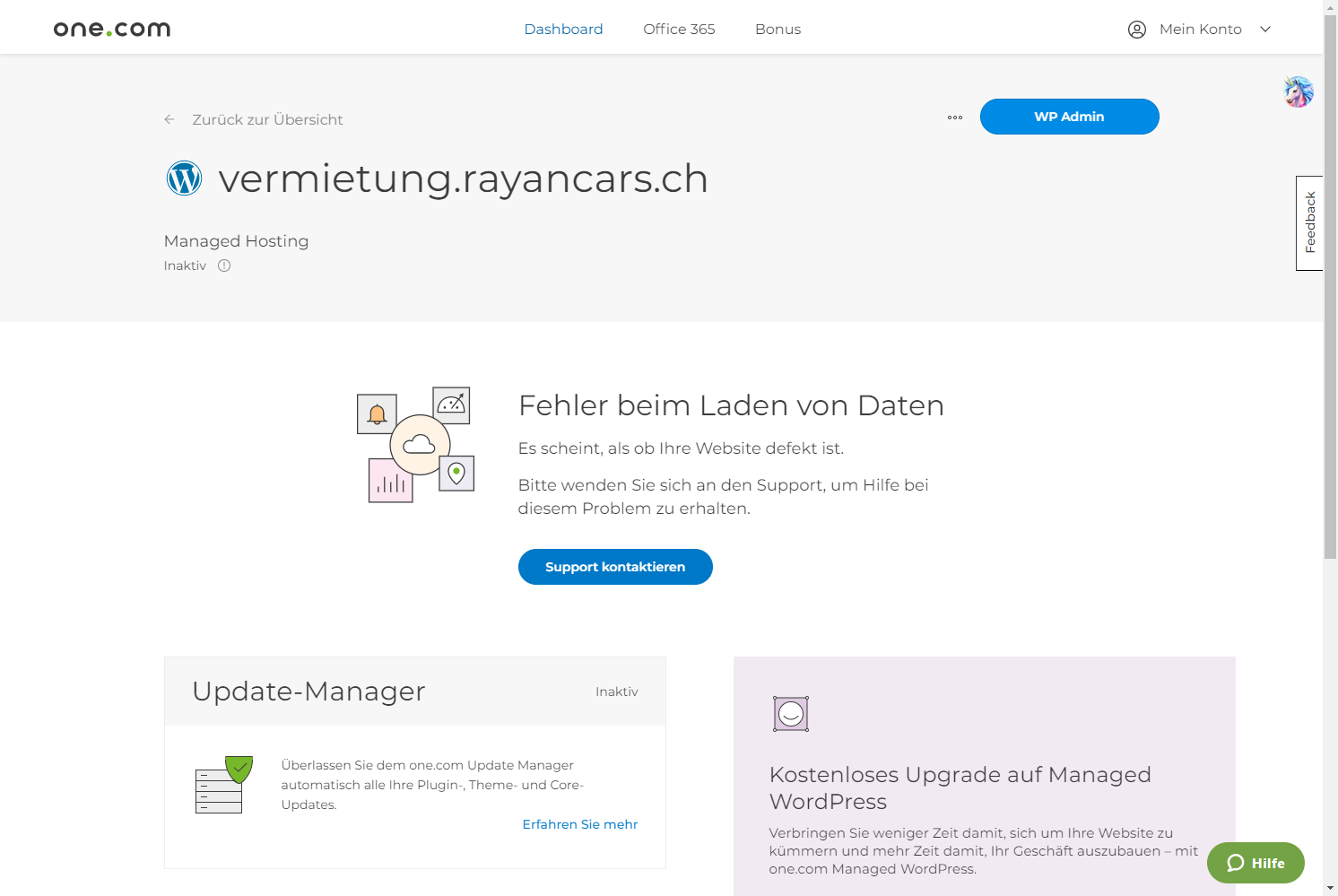Click the unicorn avatar icon
Viewport: 1338px width, 896px height.
coord(1299,91)
